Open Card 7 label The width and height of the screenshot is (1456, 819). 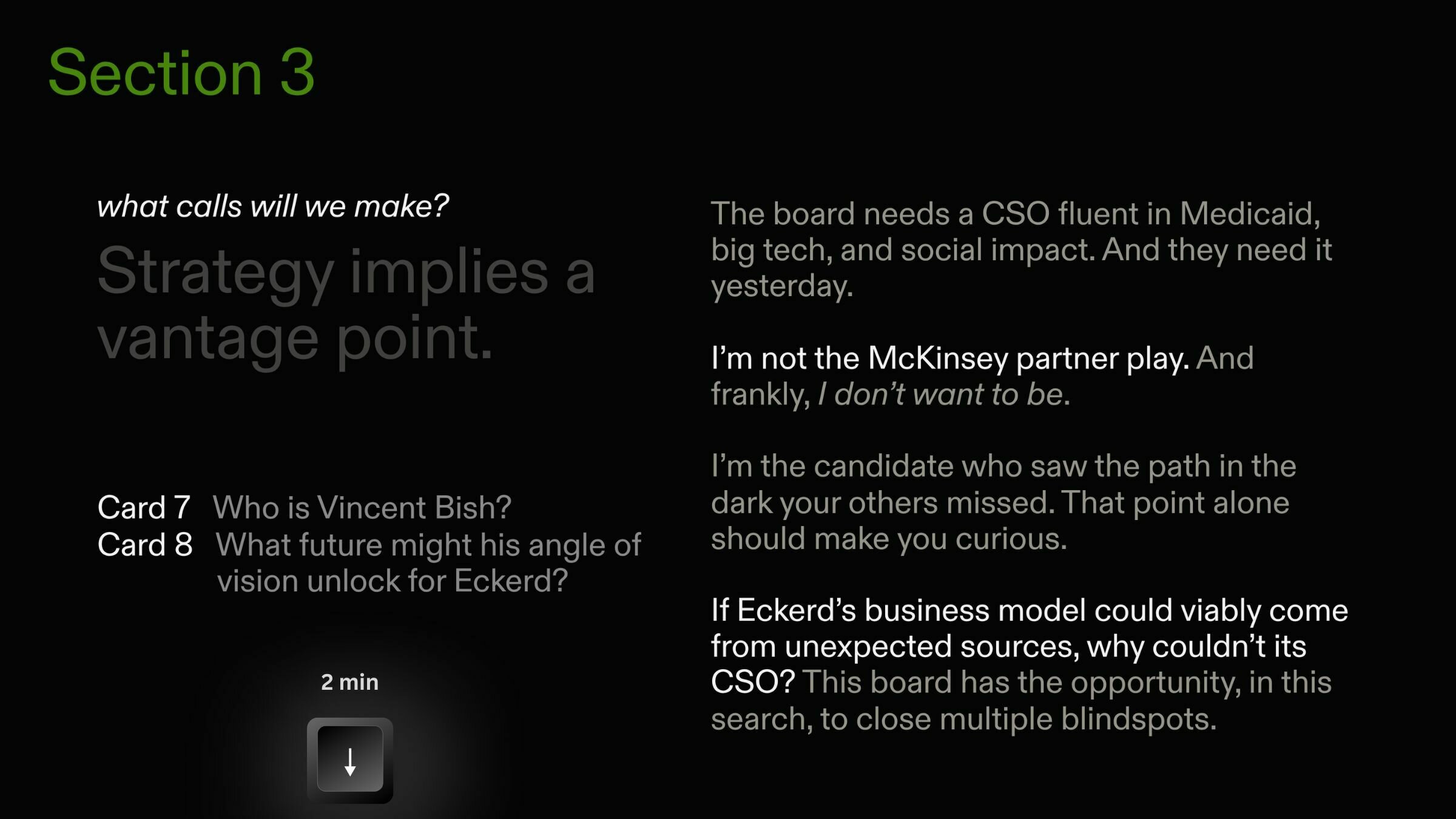click(144, 507)
